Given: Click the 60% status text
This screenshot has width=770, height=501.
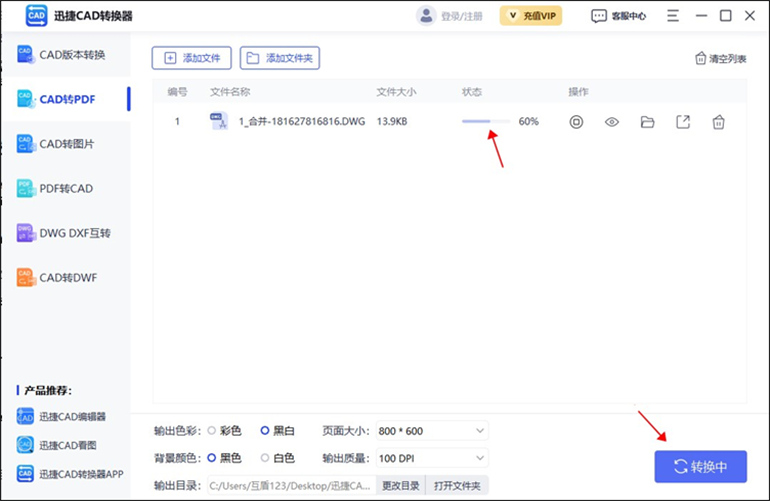Looking at the screenshot, I should [528, 121].
